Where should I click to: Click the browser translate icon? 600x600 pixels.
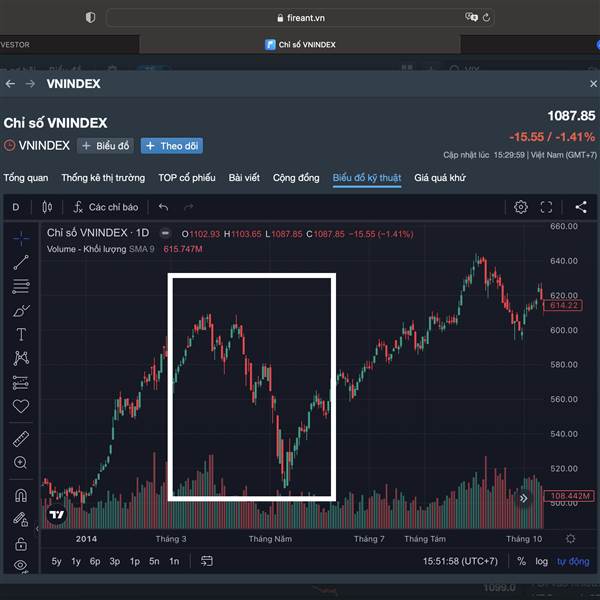(471, 17)
